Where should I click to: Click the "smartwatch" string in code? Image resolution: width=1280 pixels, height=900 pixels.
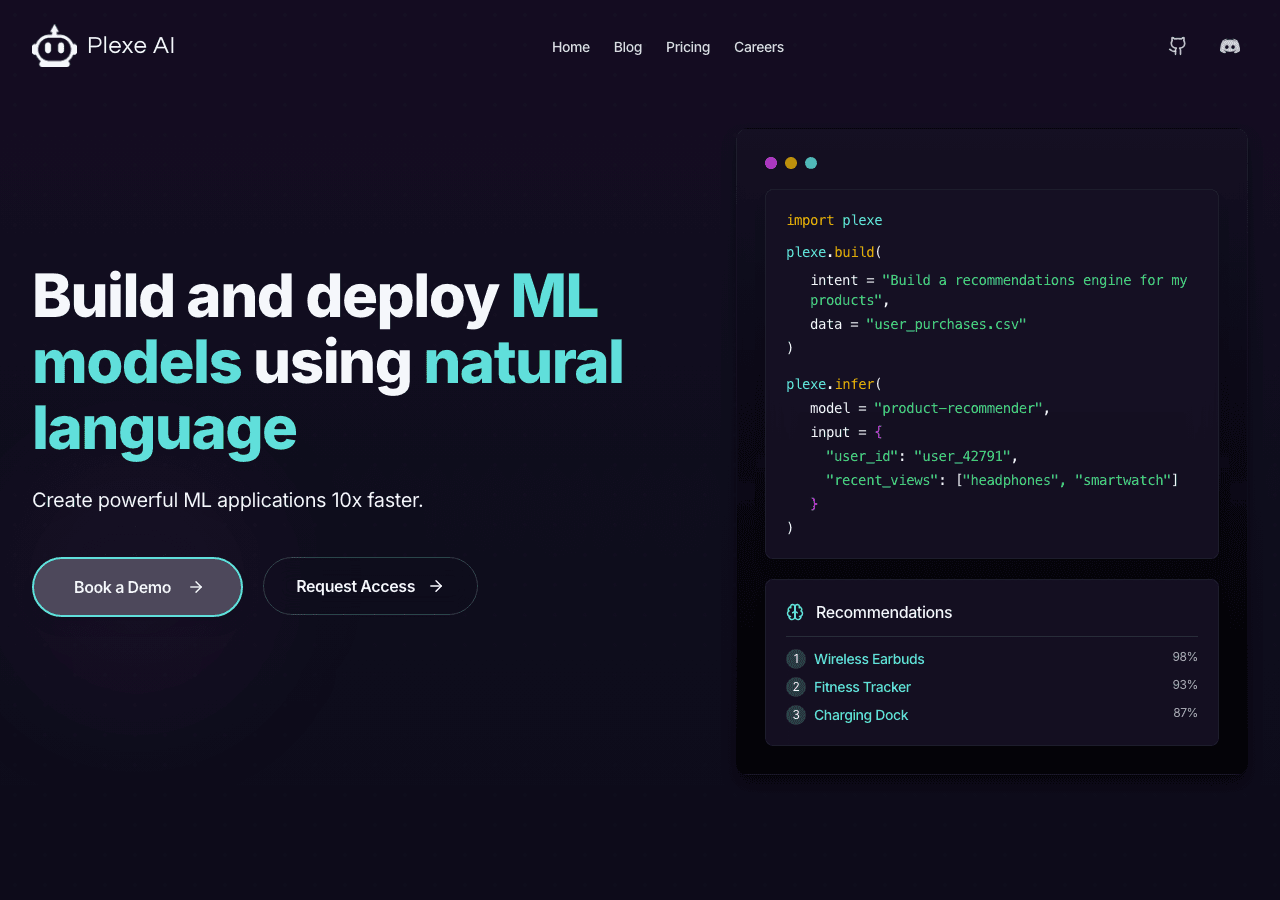1122,480
